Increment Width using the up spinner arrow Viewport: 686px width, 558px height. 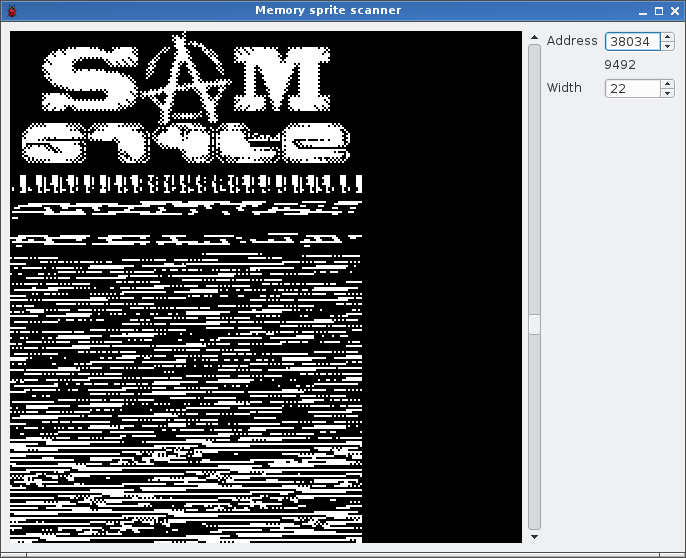(667, 84)
